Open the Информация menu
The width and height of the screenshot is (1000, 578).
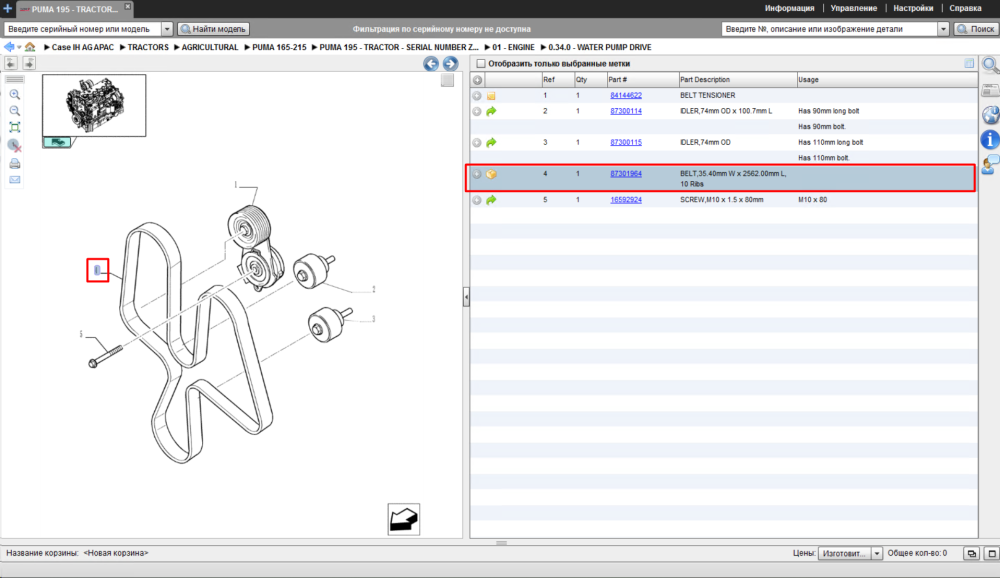coord(790,8)
